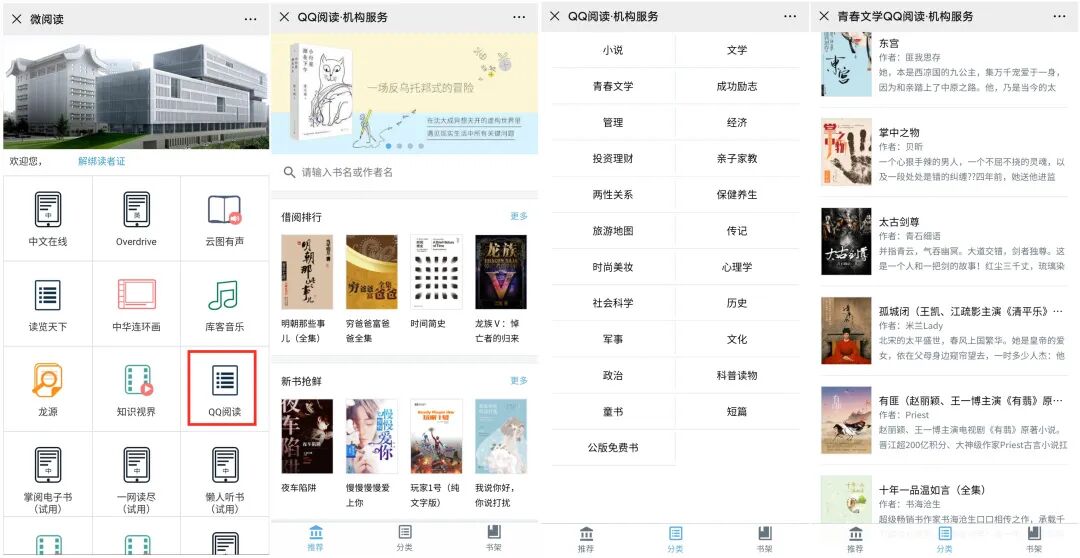Open the book 明朝那些事儿 cover
The image size is (1080, 558).
(x=307, y=272)
